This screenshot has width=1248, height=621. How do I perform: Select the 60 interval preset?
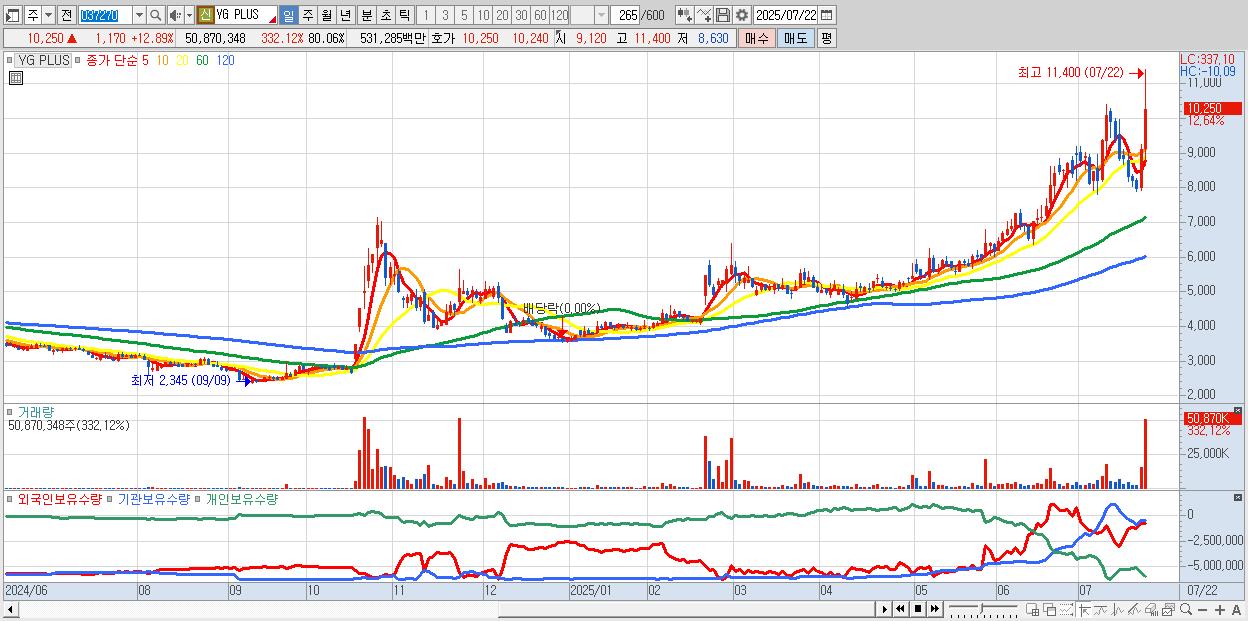point(540,15)
